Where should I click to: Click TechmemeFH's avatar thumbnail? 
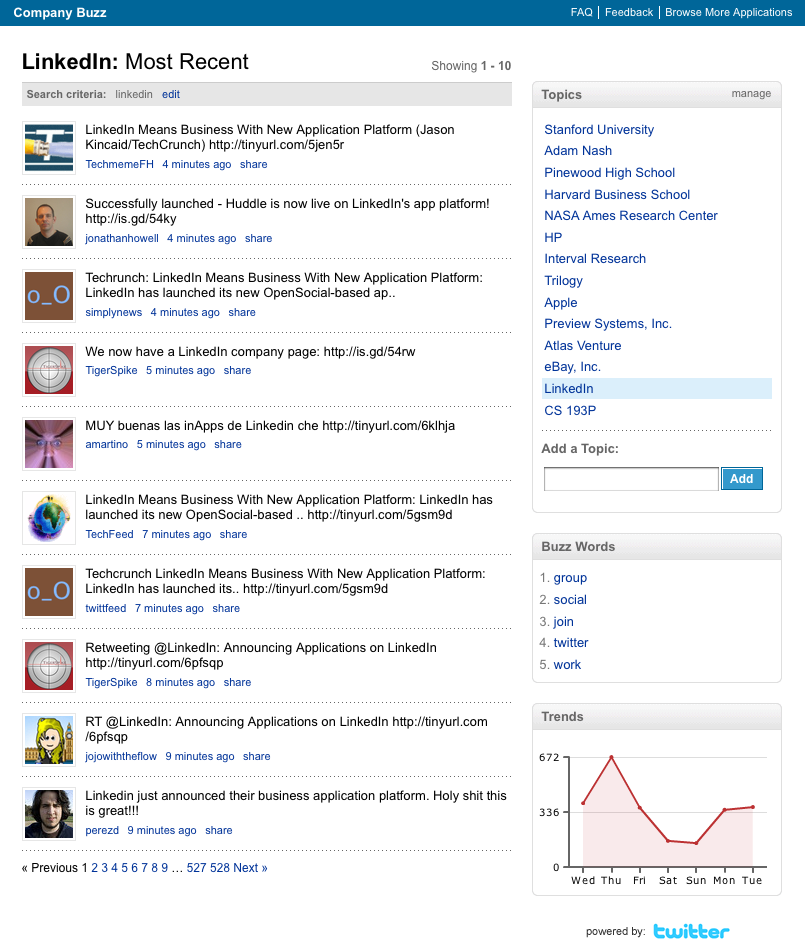[49, 148]
